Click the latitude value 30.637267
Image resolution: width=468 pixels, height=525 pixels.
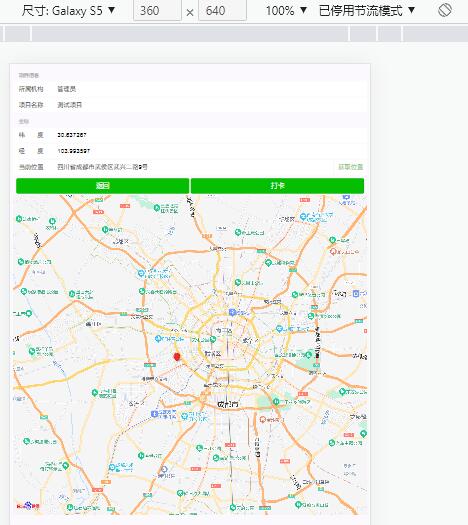[x=72, y=135]
